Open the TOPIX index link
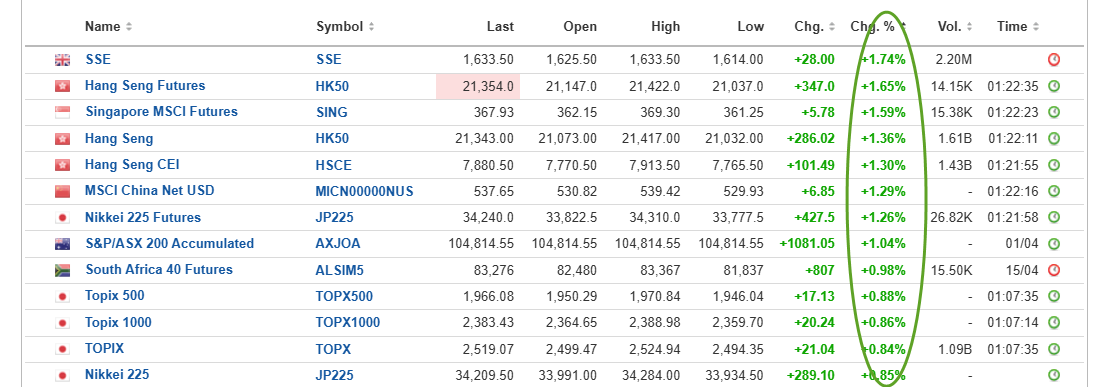Viewport: 1114px width, 387px height. click(x=104, y=349)
